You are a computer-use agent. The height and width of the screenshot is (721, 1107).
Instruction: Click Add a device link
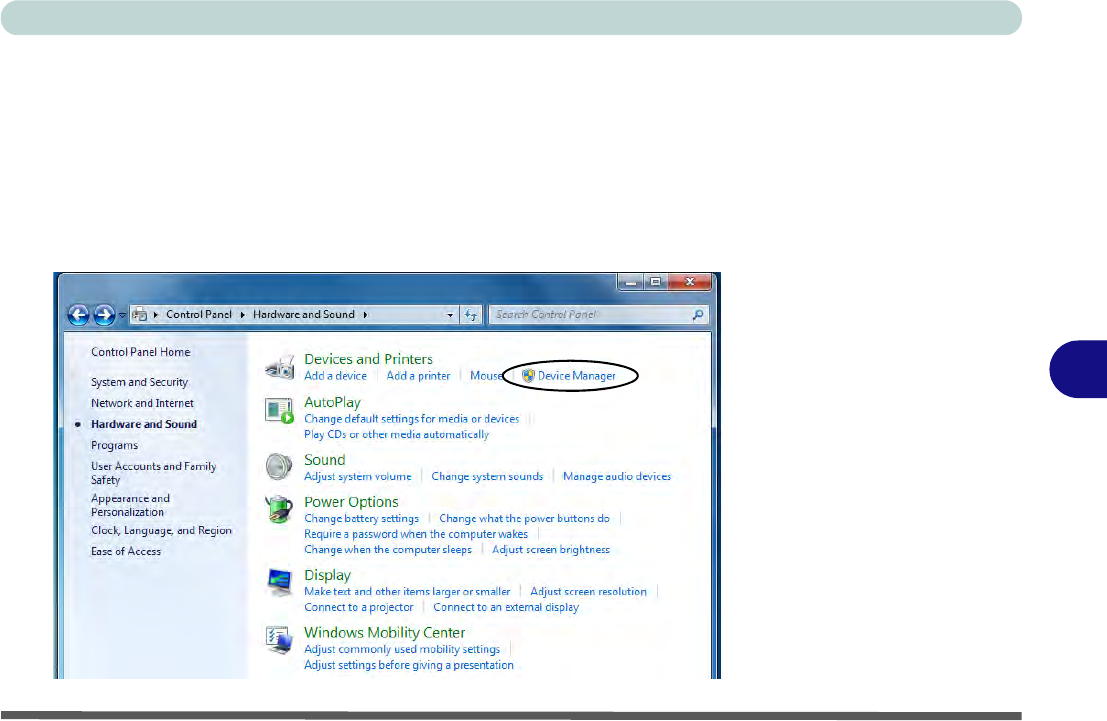[x=335, y=376]
